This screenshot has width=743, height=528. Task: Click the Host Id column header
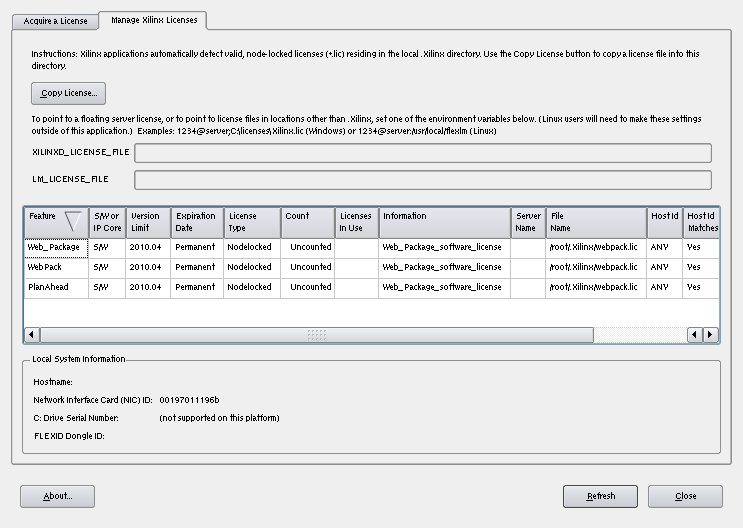coord(665,222)
